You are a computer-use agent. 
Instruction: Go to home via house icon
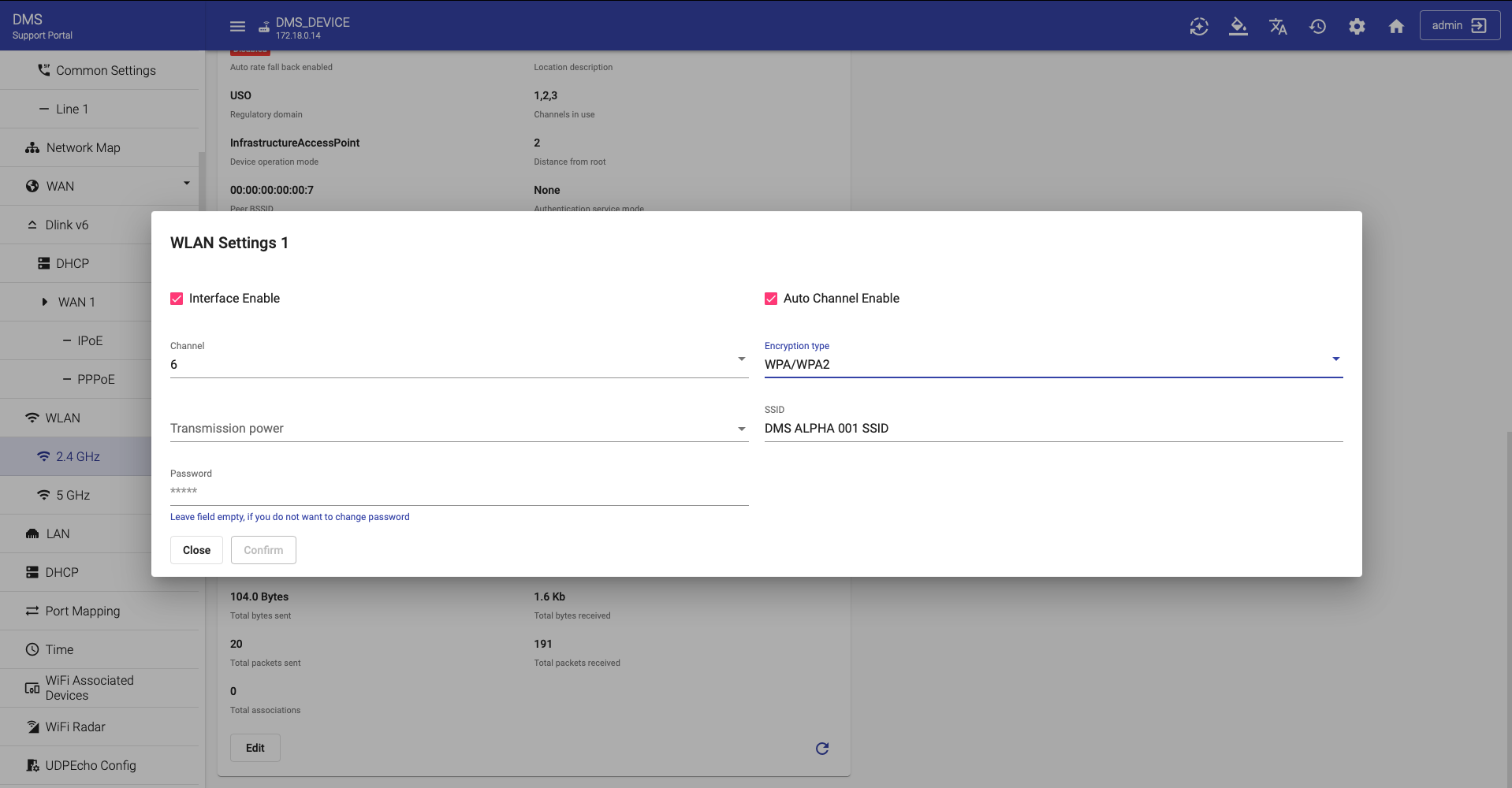(1396, 27)
